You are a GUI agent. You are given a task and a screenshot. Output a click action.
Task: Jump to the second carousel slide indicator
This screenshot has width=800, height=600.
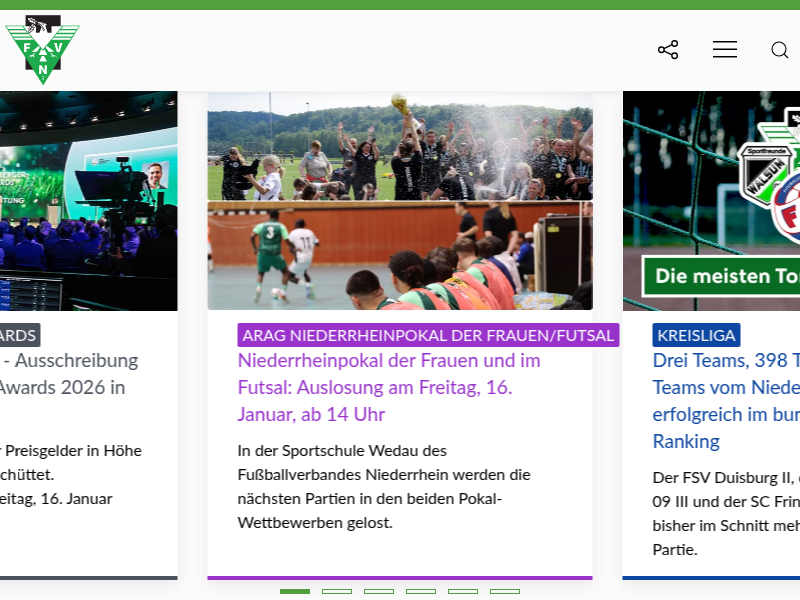[337, 591]
